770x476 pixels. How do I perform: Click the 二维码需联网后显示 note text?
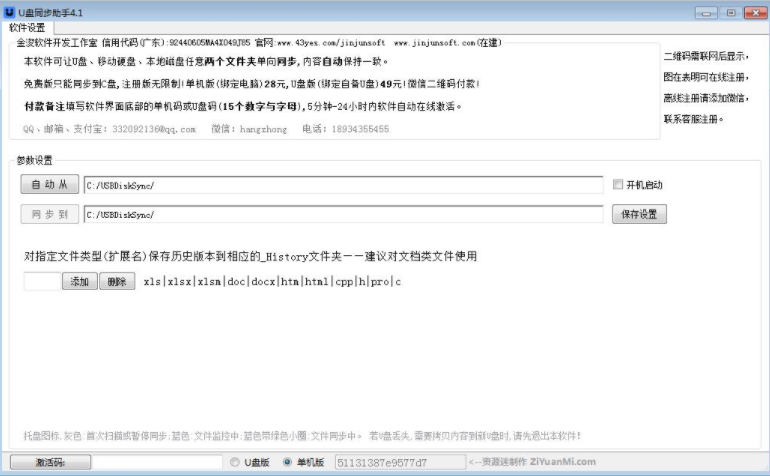coord(706,56)
